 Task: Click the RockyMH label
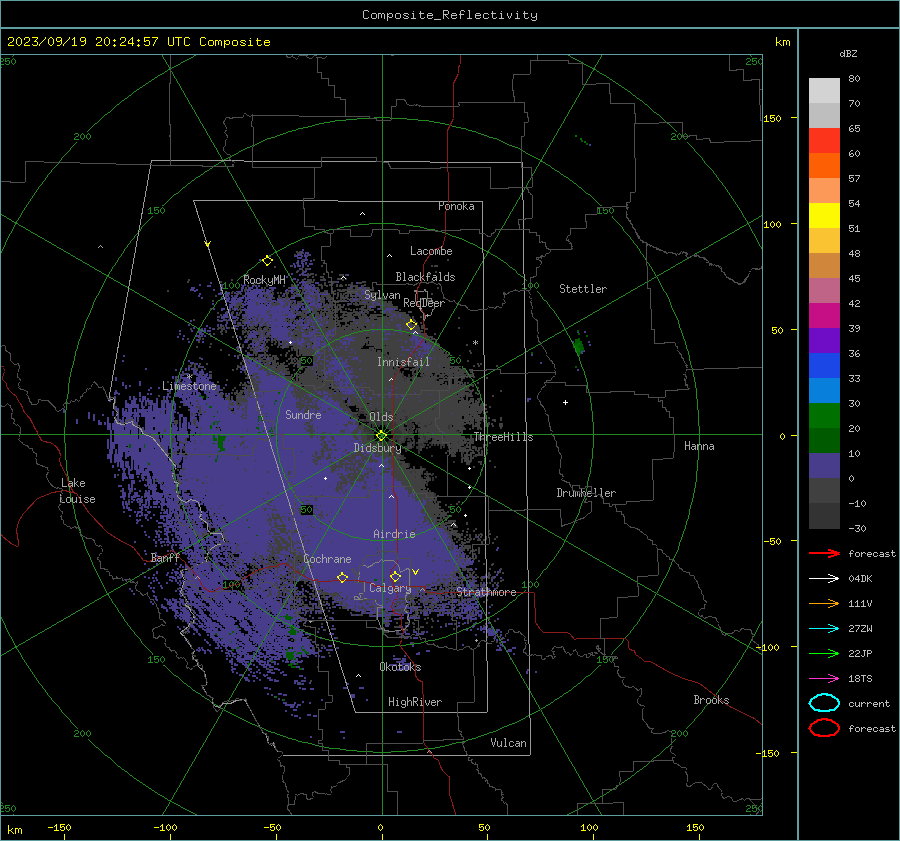[264, 280]
